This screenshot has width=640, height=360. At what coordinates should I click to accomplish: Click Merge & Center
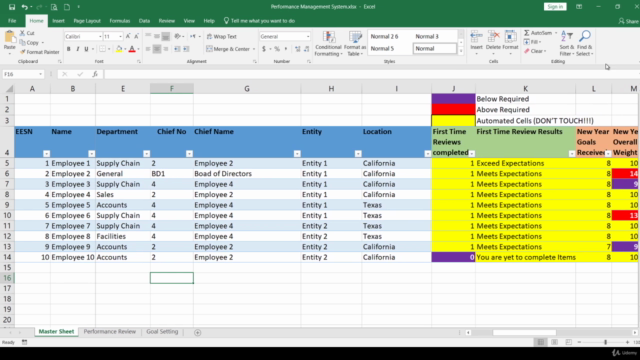(228, 49)
